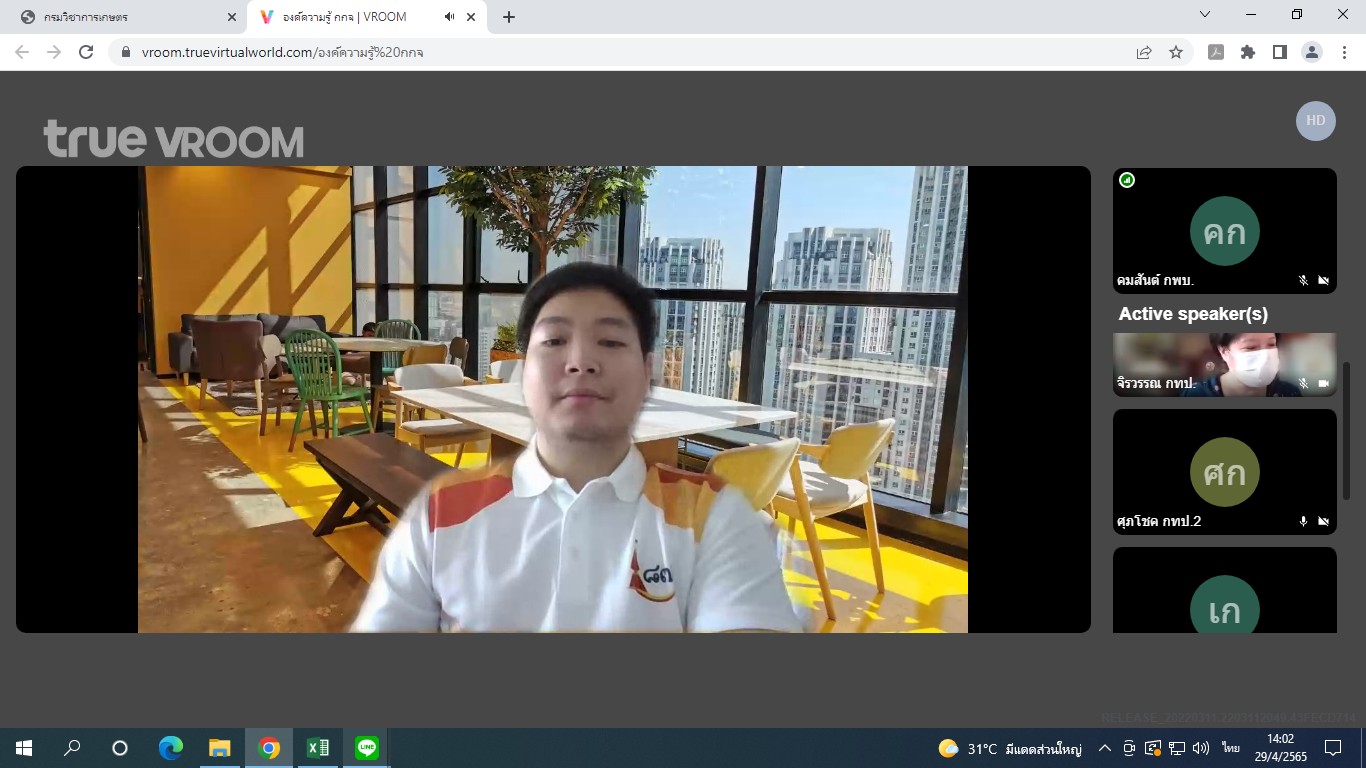Image resolution: width=1366 pixels, height=768 pixels.
Task: Toggle camera icon on จิรวรรณ กทป. tile
Action: (x=1323, y=383)
